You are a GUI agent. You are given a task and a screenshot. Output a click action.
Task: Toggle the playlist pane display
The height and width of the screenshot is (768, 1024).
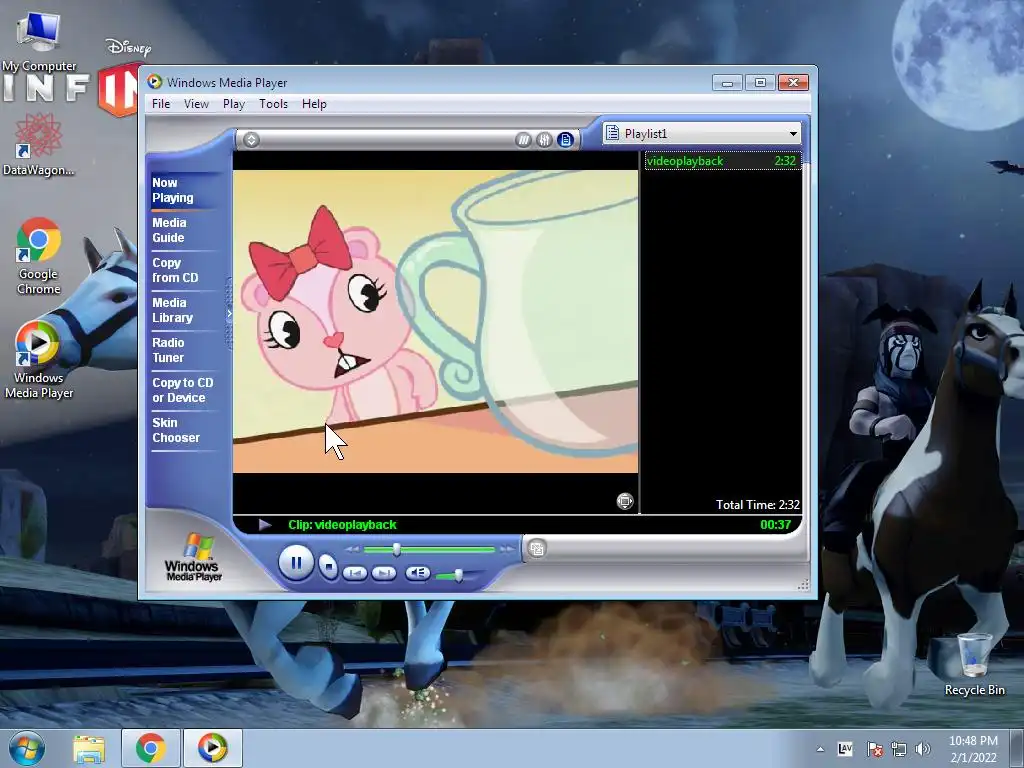click(566, 140)
